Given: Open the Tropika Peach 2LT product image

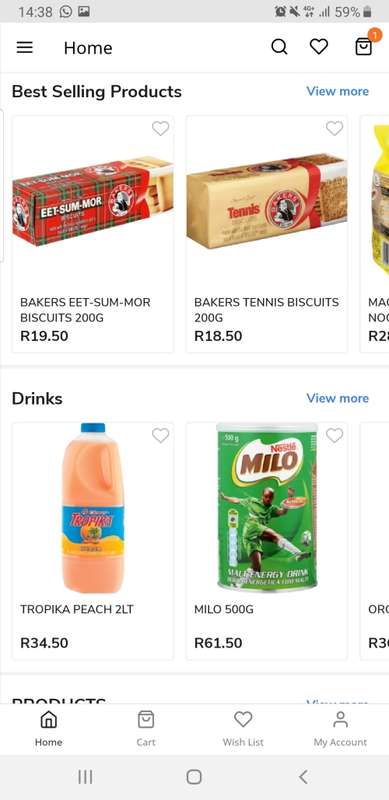Looking at the screenshot, I should (93, 508).
